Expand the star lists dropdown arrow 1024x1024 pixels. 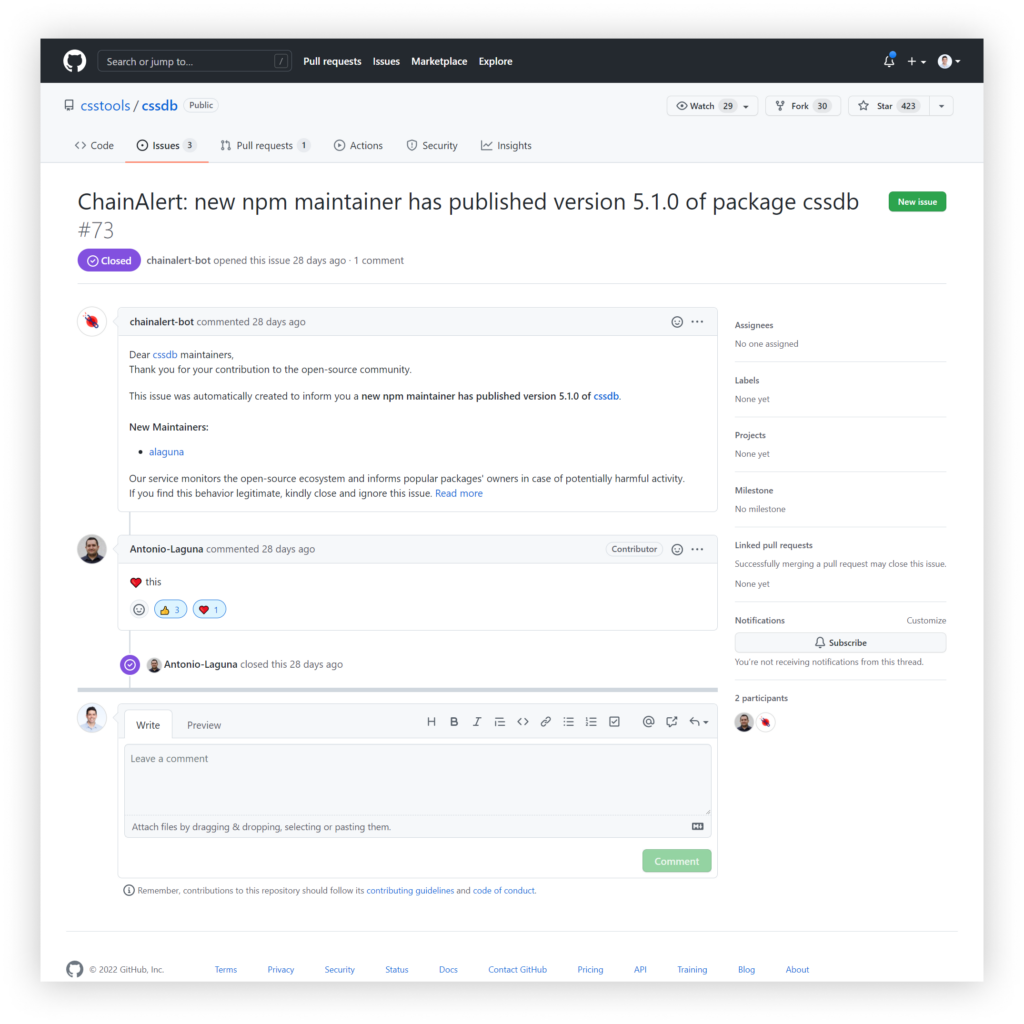click(x=941, y=106)
